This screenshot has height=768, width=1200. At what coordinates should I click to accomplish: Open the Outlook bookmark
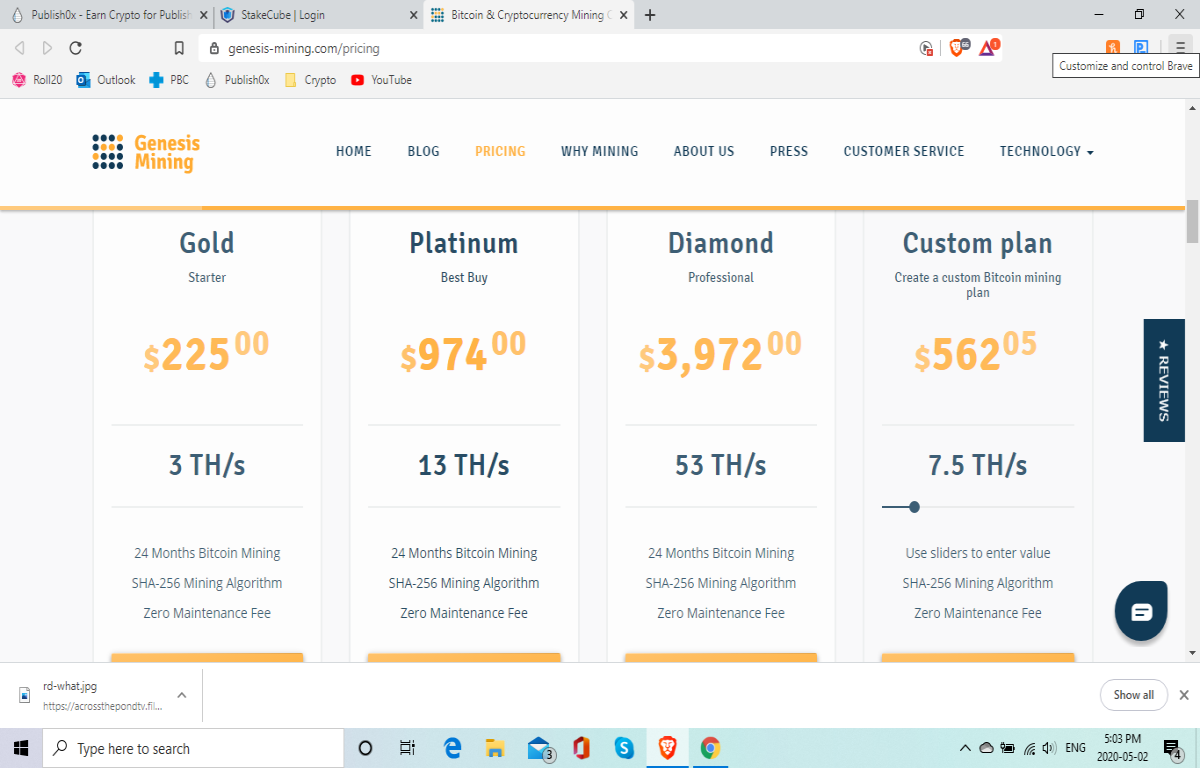pyautogui.click(x=106, y=80)
